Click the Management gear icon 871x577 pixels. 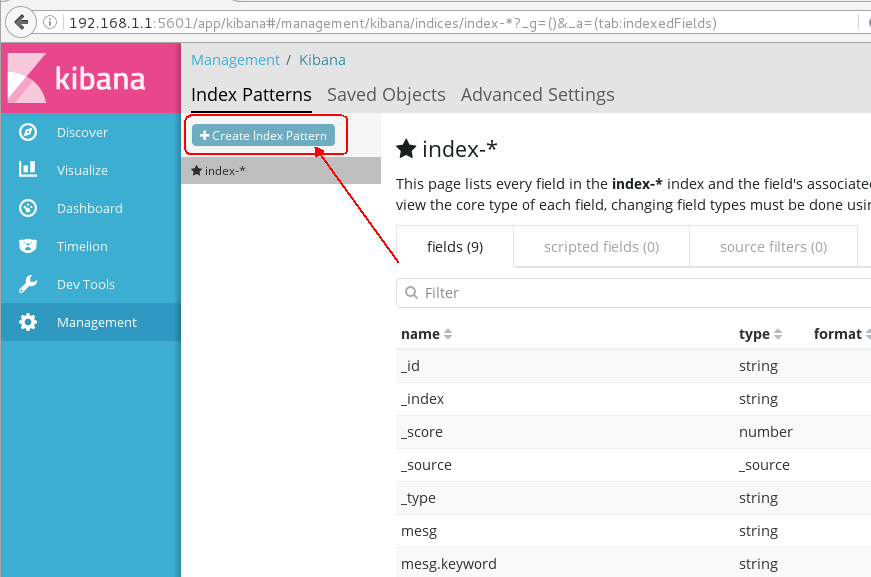[x=28, y=322]
